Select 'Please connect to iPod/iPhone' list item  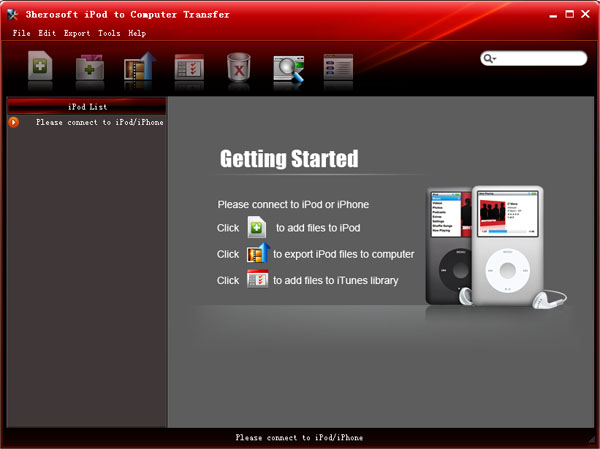(99, 122)
